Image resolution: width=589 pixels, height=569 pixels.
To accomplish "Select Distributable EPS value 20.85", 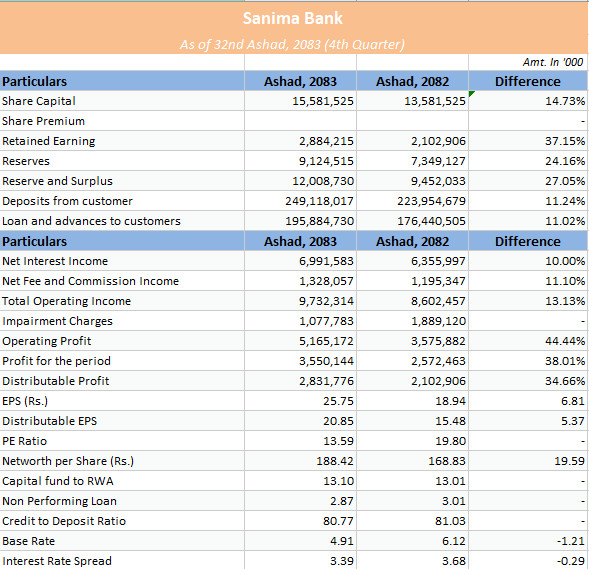I will pos(338,421).
